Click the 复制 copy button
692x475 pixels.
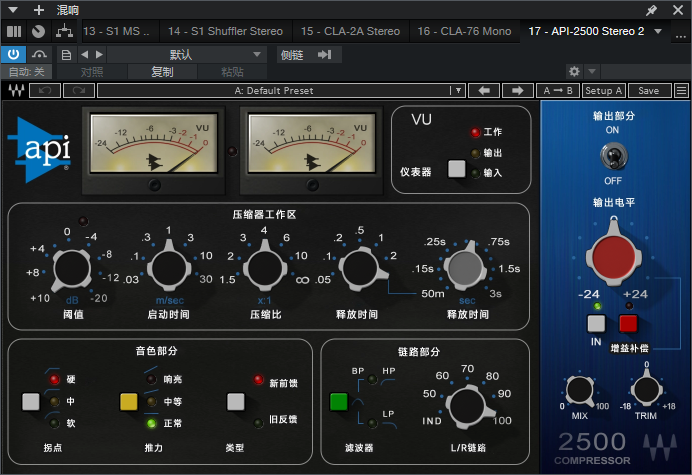click(162, 72)
